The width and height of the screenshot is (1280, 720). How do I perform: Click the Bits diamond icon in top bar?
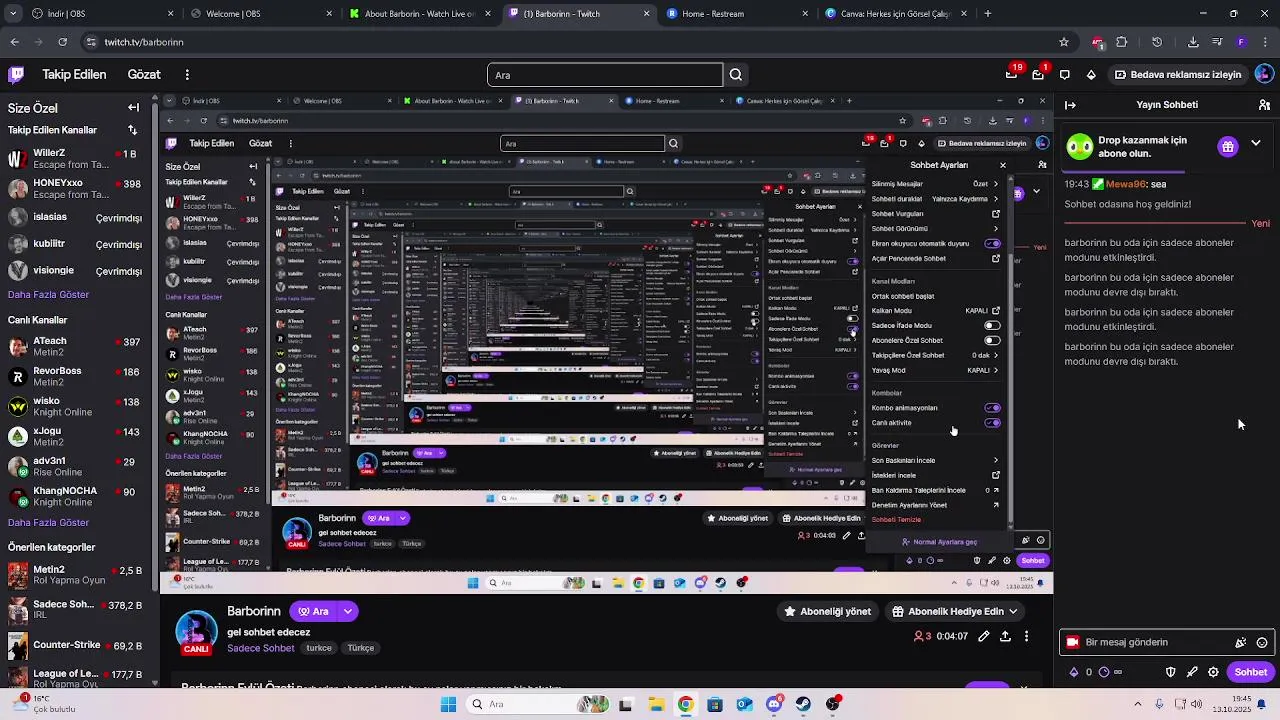pyautogui.click(x=1091, y=74)
